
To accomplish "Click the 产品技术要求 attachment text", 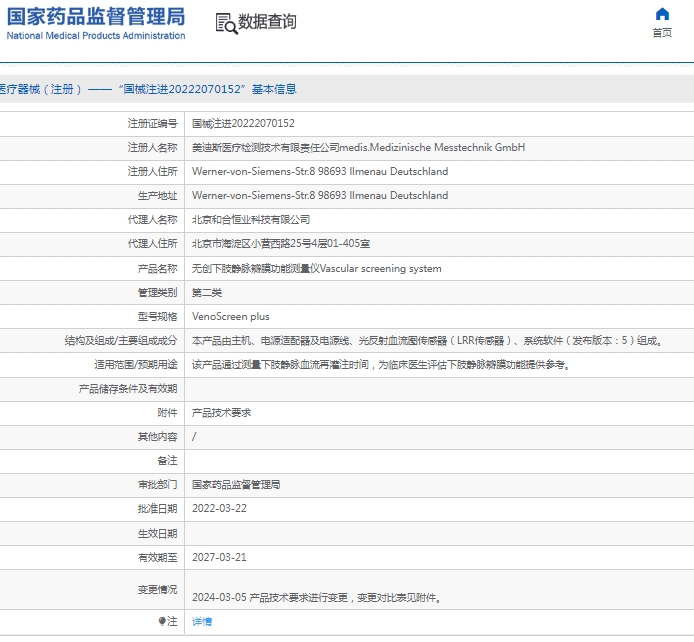I will [x=221, y=413].
